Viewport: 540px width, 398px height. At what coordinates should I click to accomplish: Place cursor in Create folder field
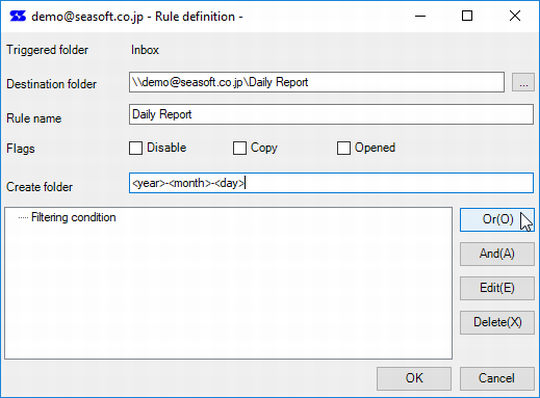pyautogui.click(x=331, y=183)
